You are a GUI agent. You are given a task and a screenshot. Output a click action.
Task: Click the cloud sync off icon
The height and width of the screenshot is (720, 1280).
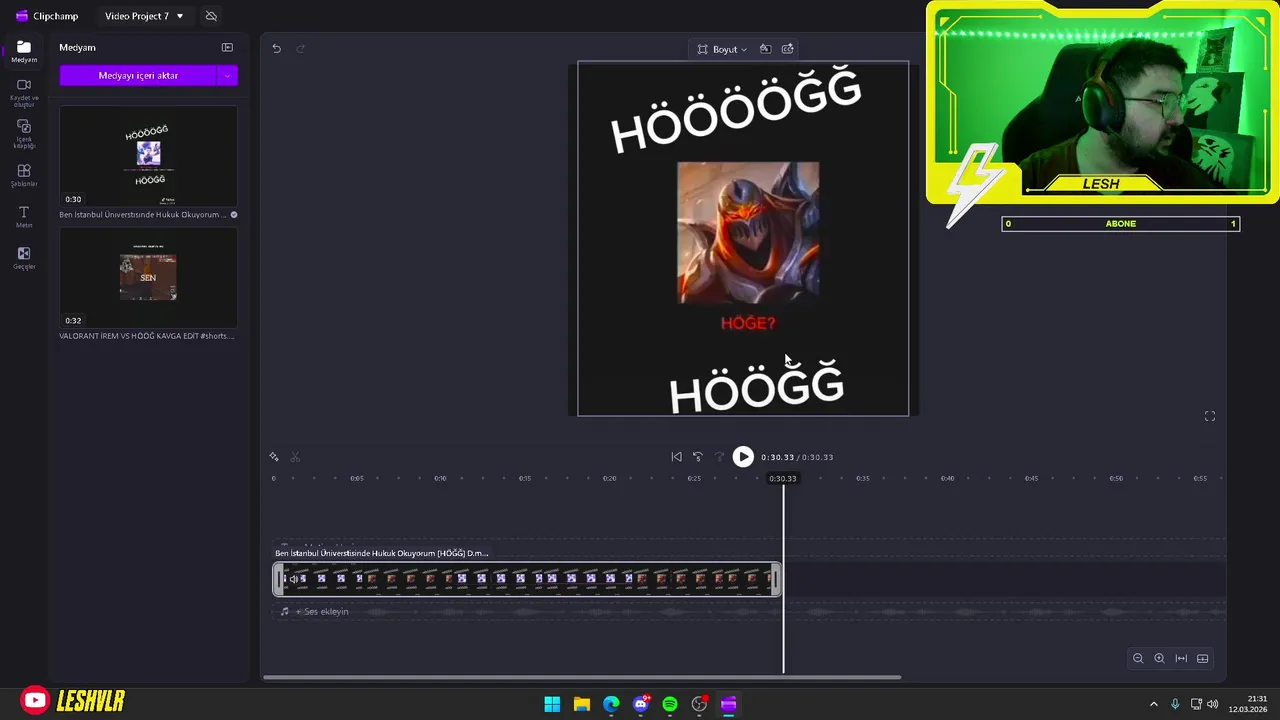(x=211, y=16)
